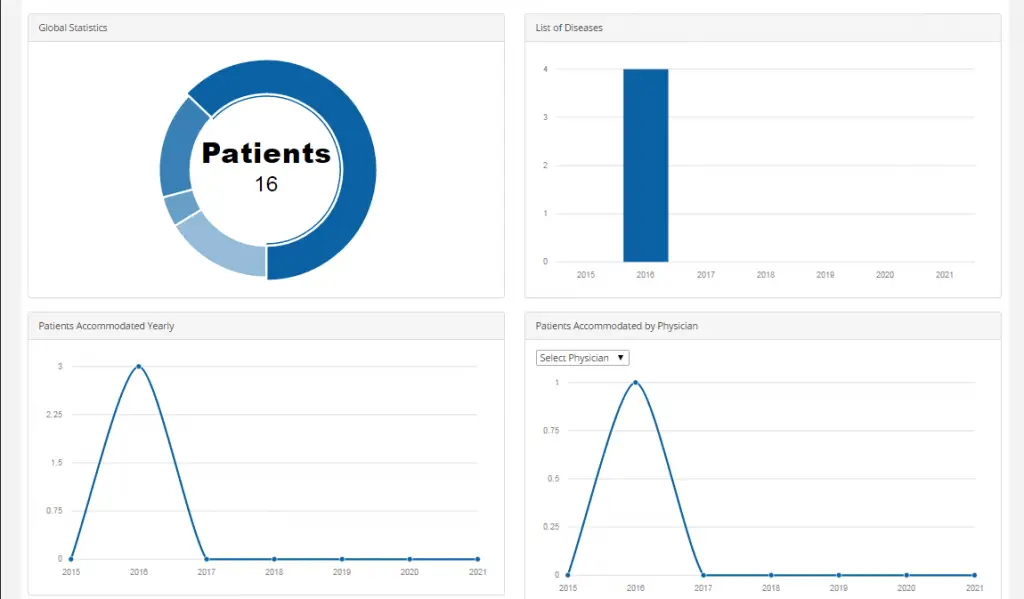Screen dimensions: 1024x599
Task: Click the 2019 data point on physician chart
Action: (x=838, y=574)
